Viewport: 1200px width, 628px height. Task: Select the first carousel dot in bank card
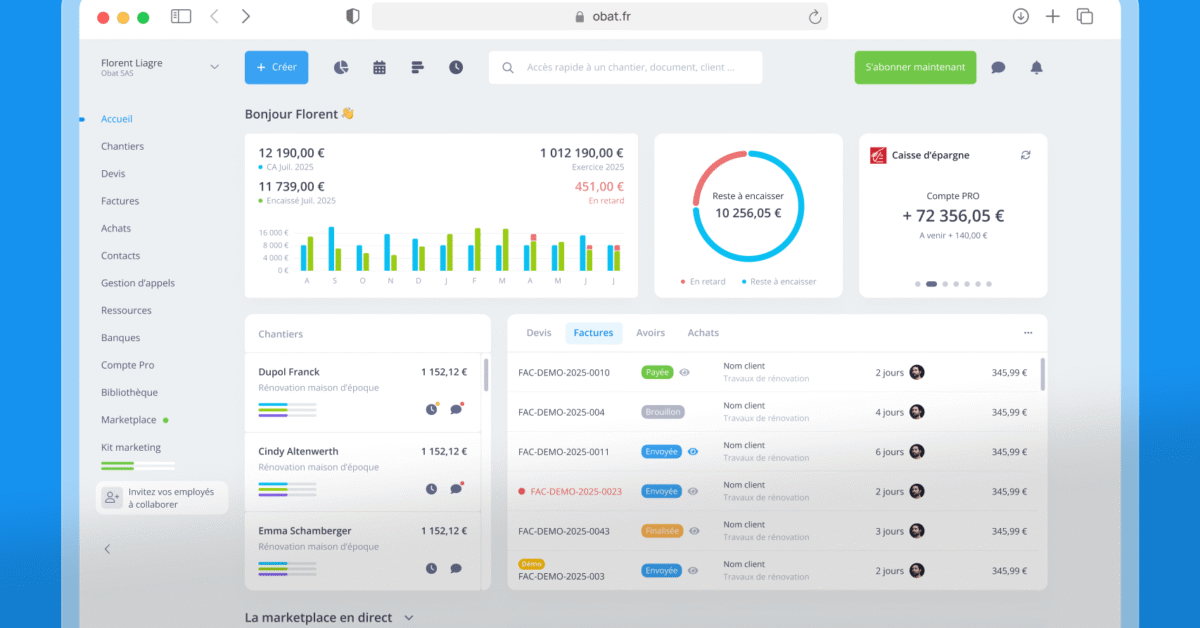918,284
